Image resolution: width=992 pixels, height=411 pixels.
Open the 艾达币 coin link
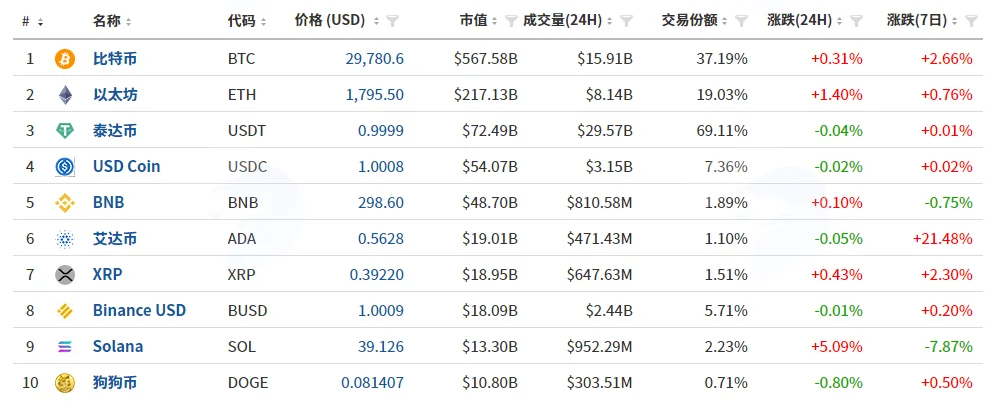point(115,239)
